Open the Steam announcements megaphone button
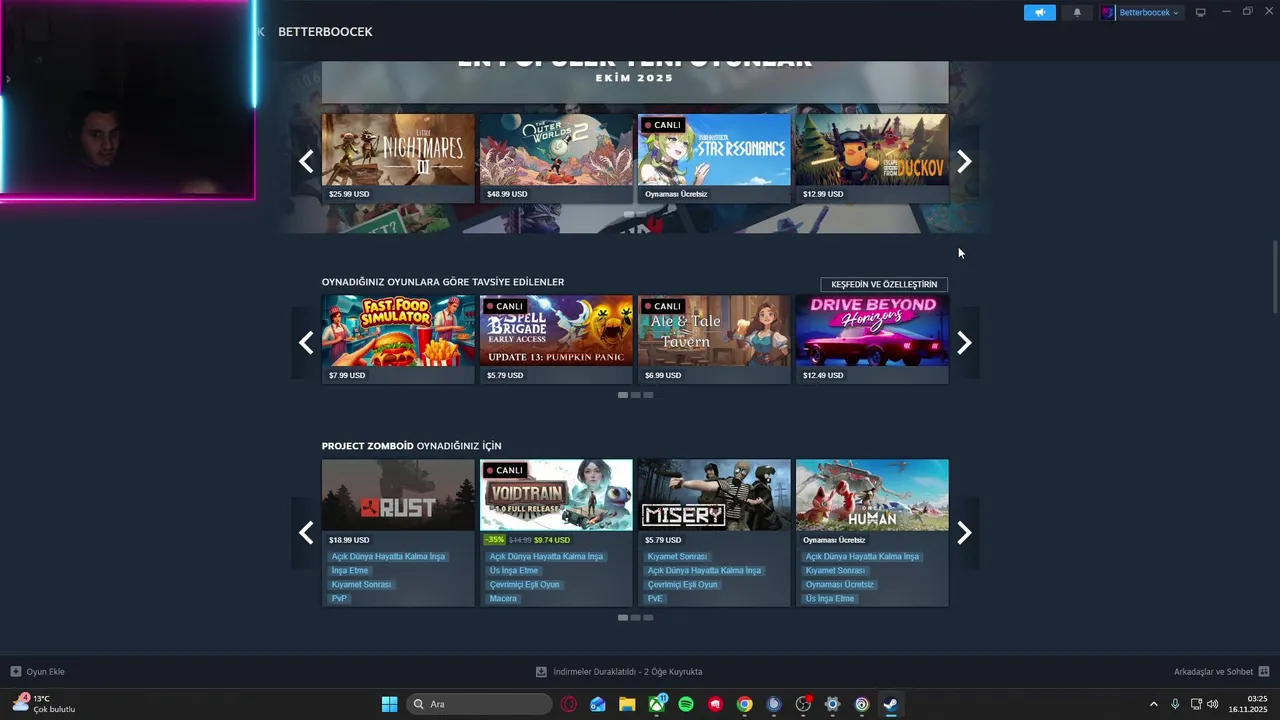 pyautogui.click(x=1039, y=12)
